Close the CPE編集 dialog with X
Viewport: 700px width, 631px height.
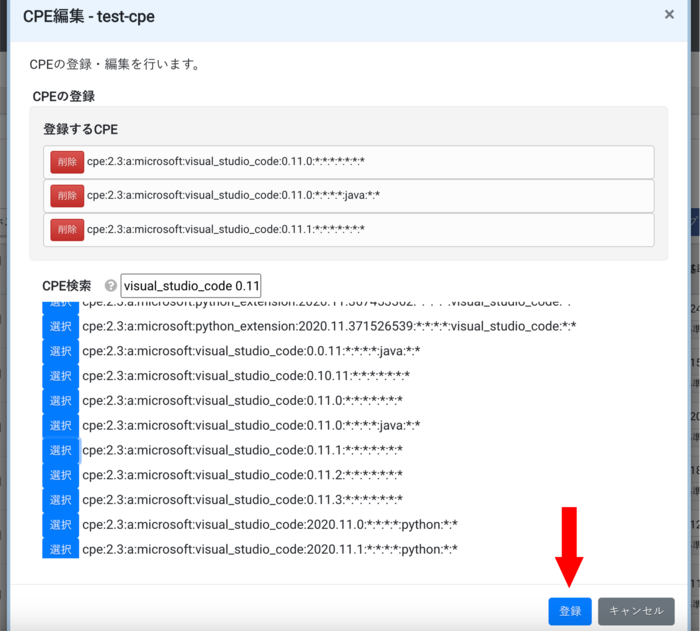pyautogui.click(x=669, y=15)
